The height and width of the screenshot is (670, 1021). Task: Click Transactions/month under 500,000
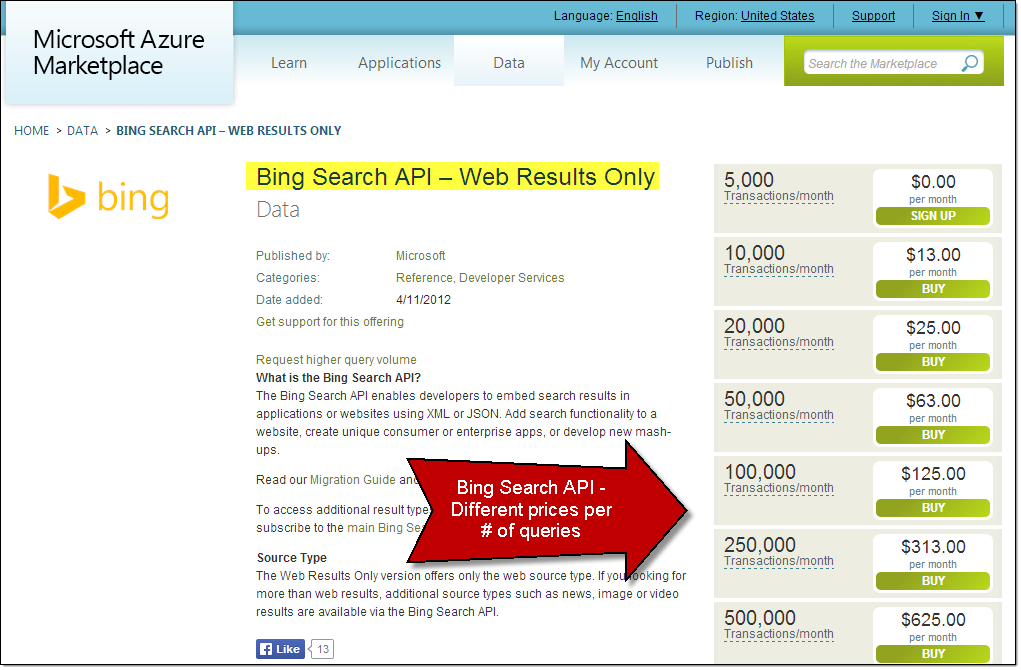click(779, 634)
